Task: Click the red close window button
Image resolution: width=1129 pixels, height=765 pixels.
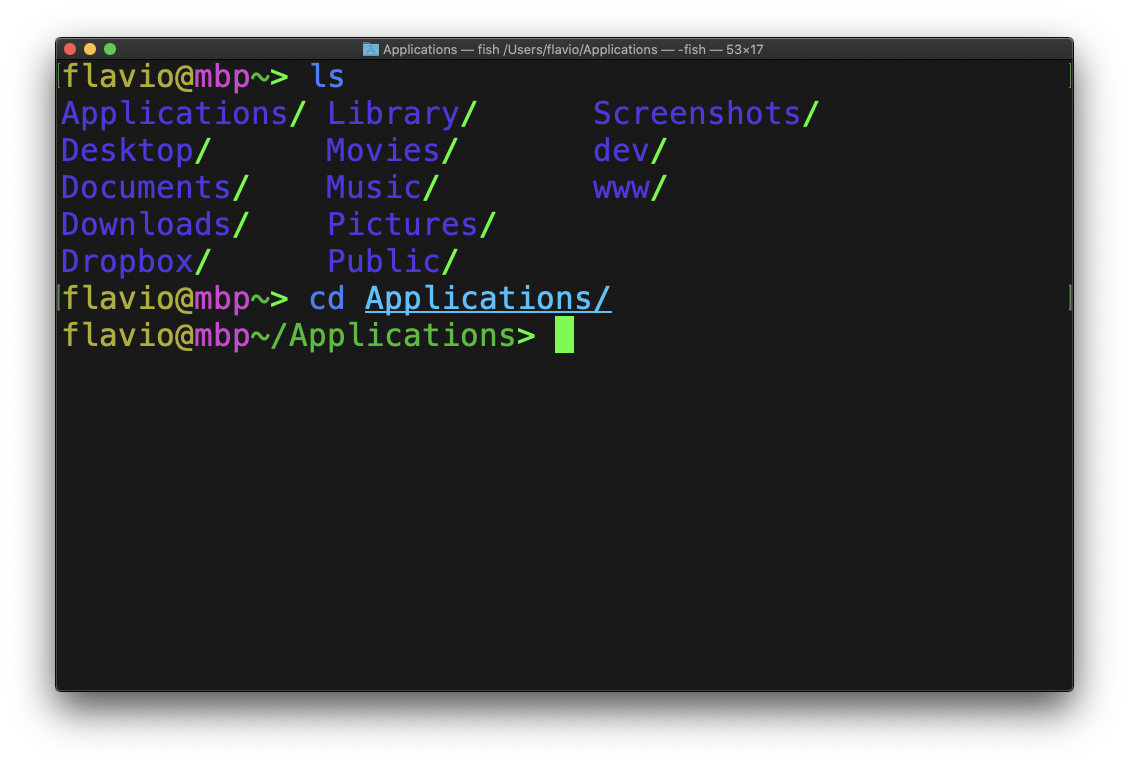Action: coord(70,49)
